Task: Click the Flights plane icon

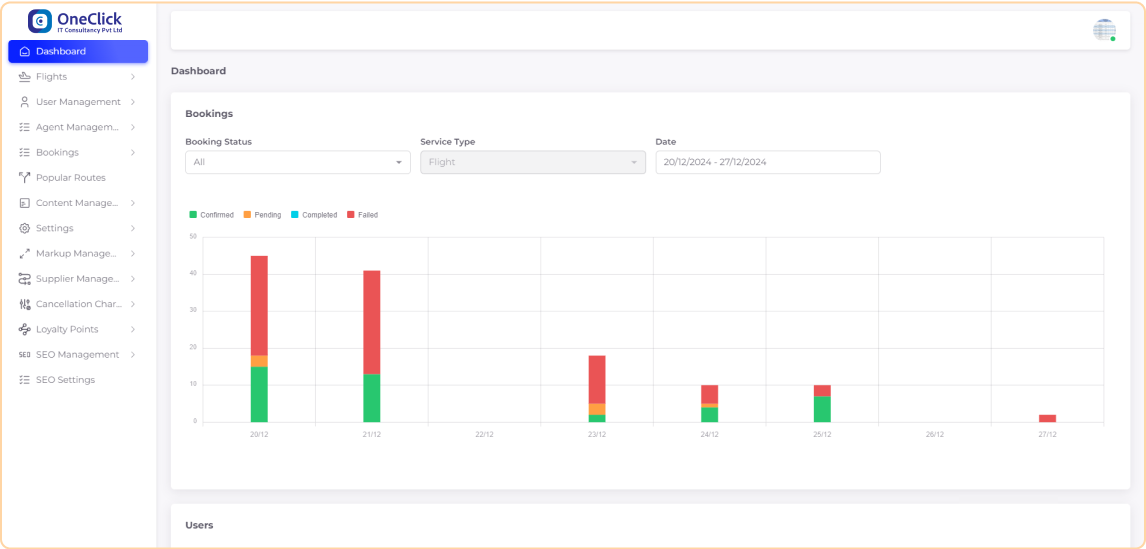Action: [x=25, y=77]
